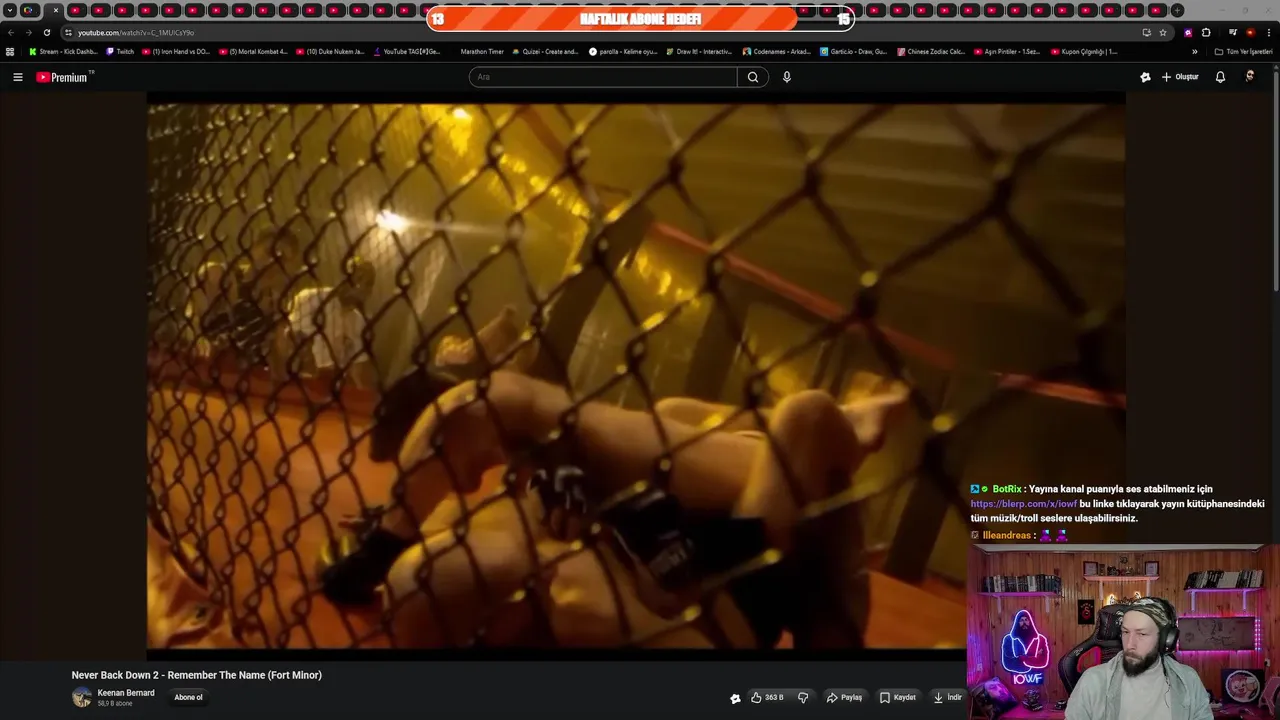Open the 'Oluştur' create button
This screenshot has width=1280, height=720.
1180,77
